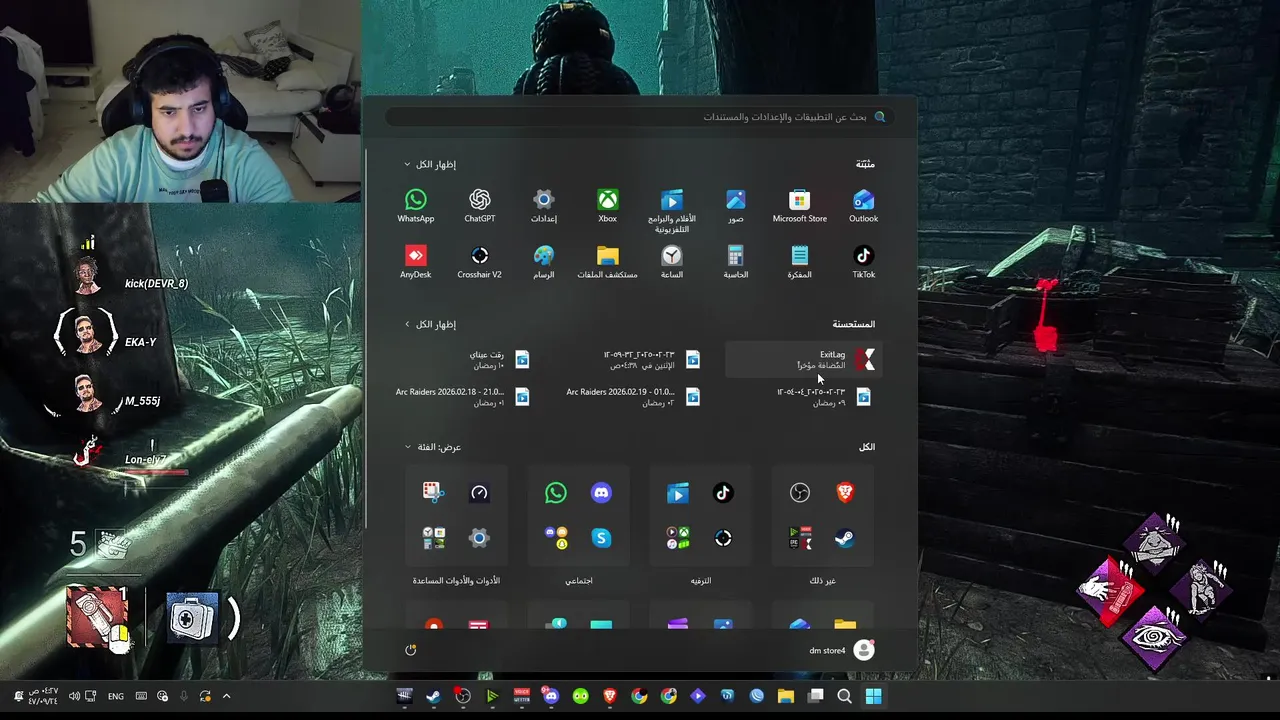This screenshot has height=720, width=1280.
Task: Launch the pinned TikTok app
Action: pyautogui.click(x=864, y=262)
